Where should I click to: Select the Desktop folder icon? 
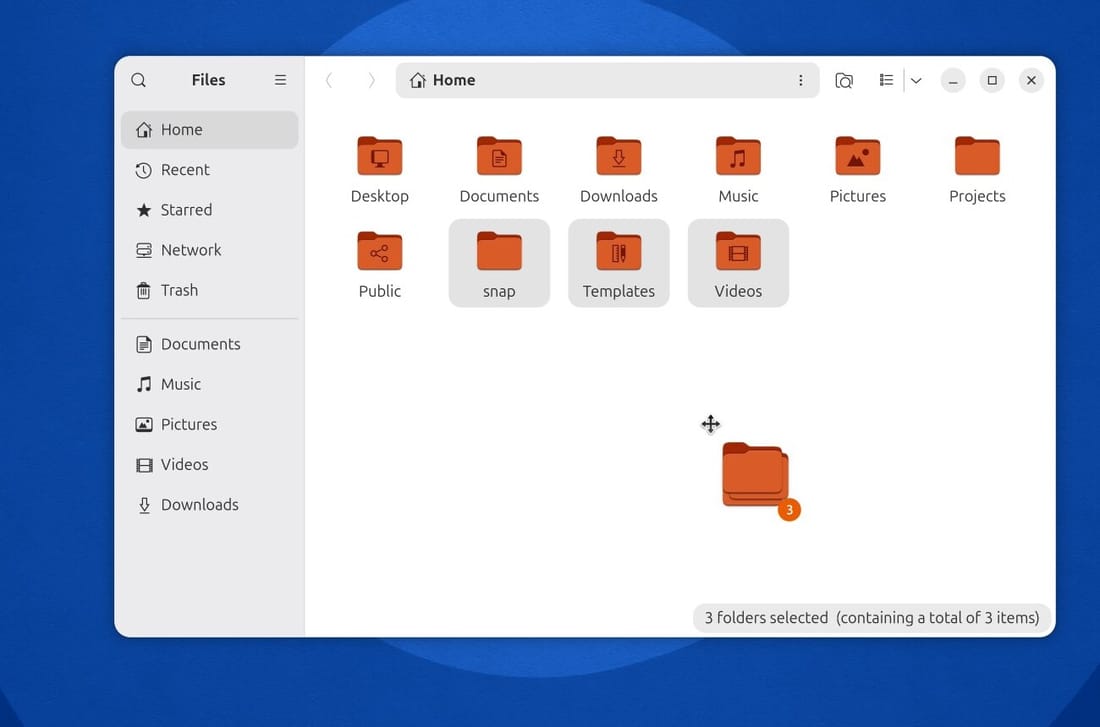(x=380, y=156)
